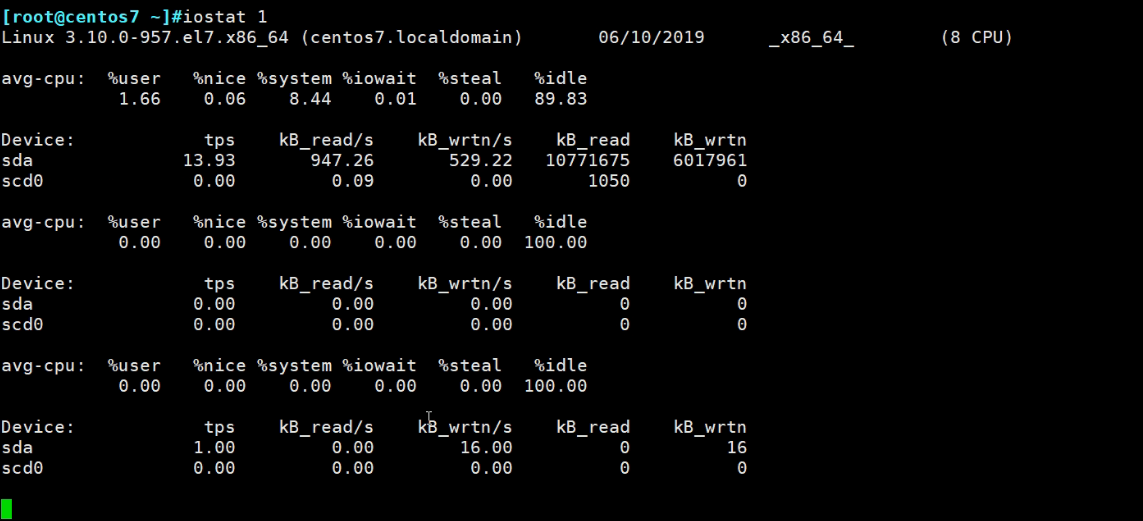
Task: Click the 10771675 kB_read total
Action: (x=587, y=161)
